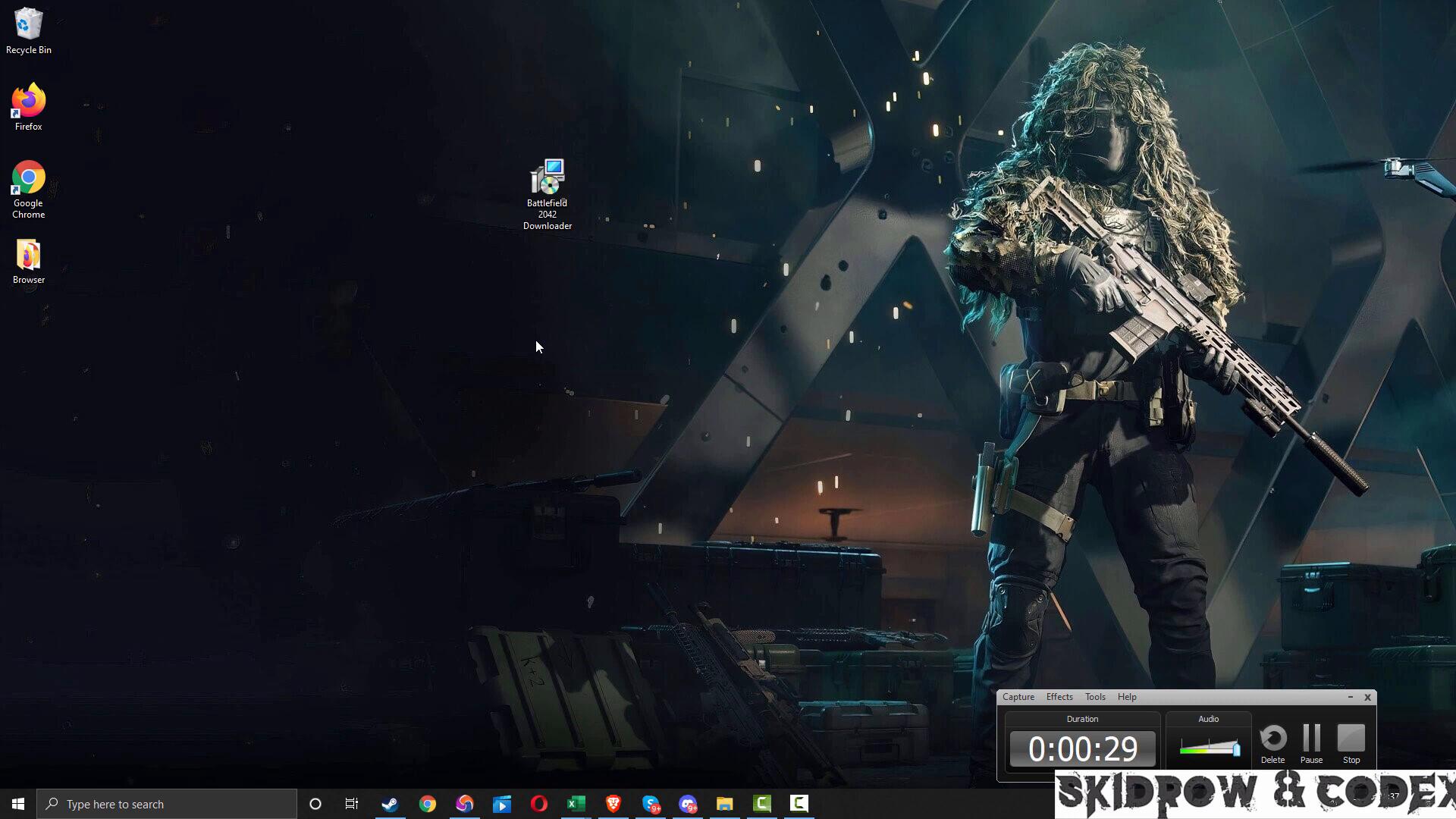This screenshot has width=1456, height=819.
Task: Open the Recycle Bin
Action: click(x=28, y=25)
